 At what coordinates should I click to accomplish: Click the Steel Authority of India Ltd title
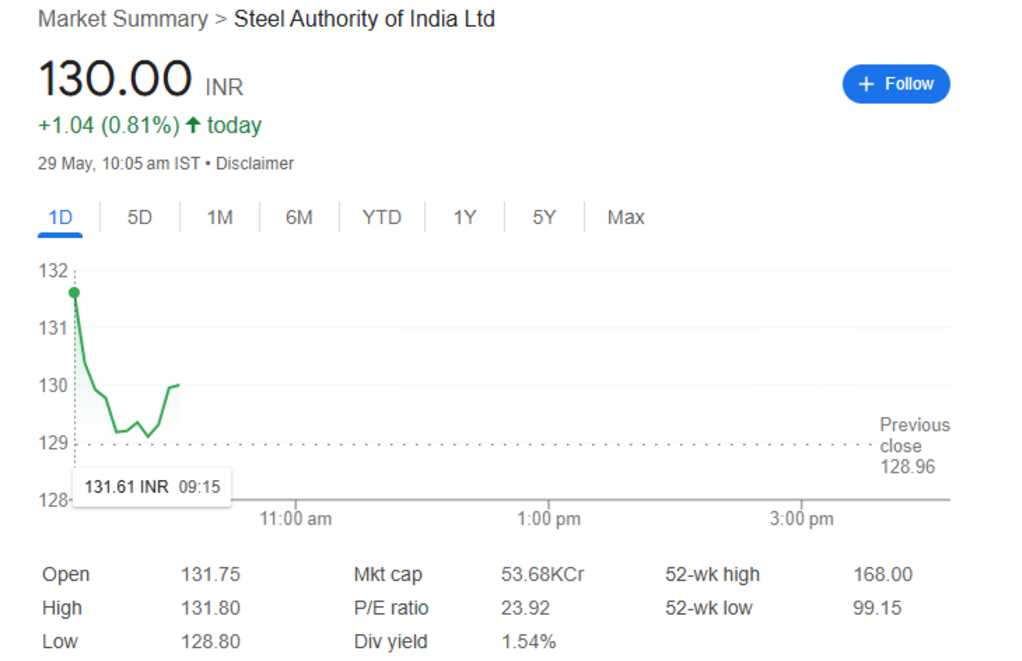pos(364,19)
